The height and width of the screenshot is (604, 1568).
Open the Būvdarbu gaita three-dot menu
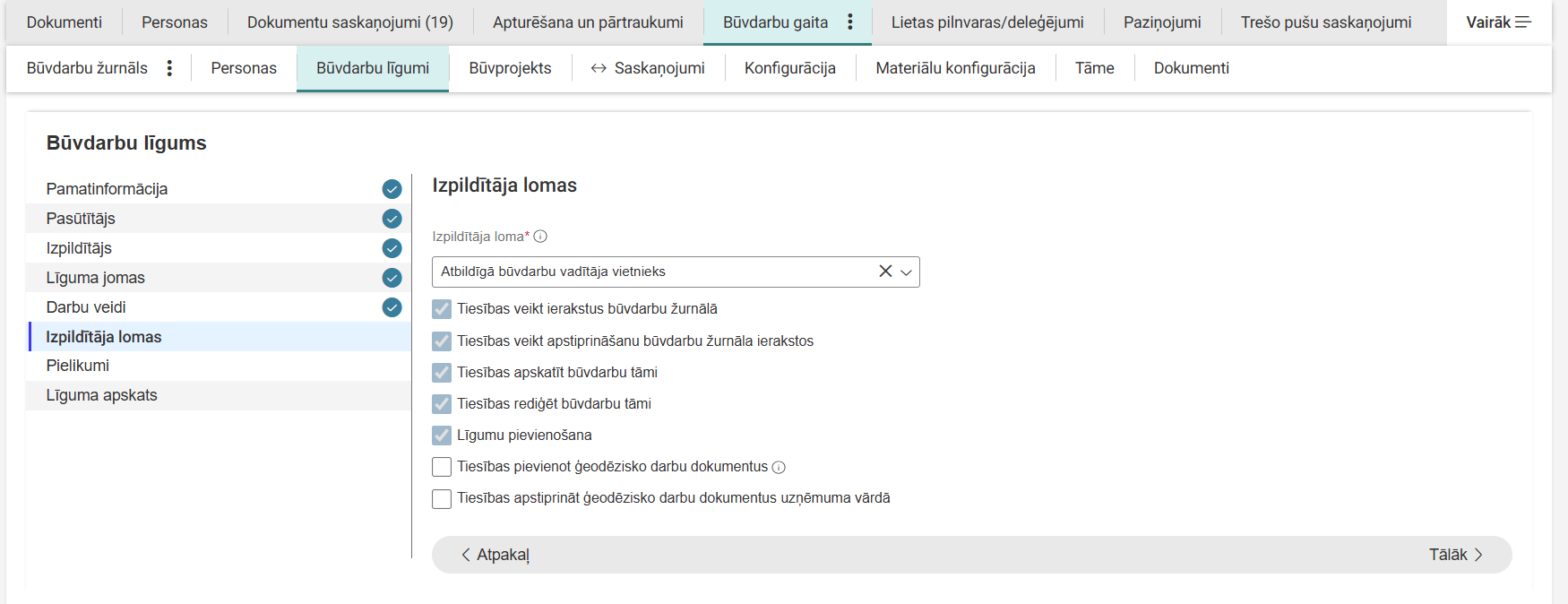[x=850, y=22]
